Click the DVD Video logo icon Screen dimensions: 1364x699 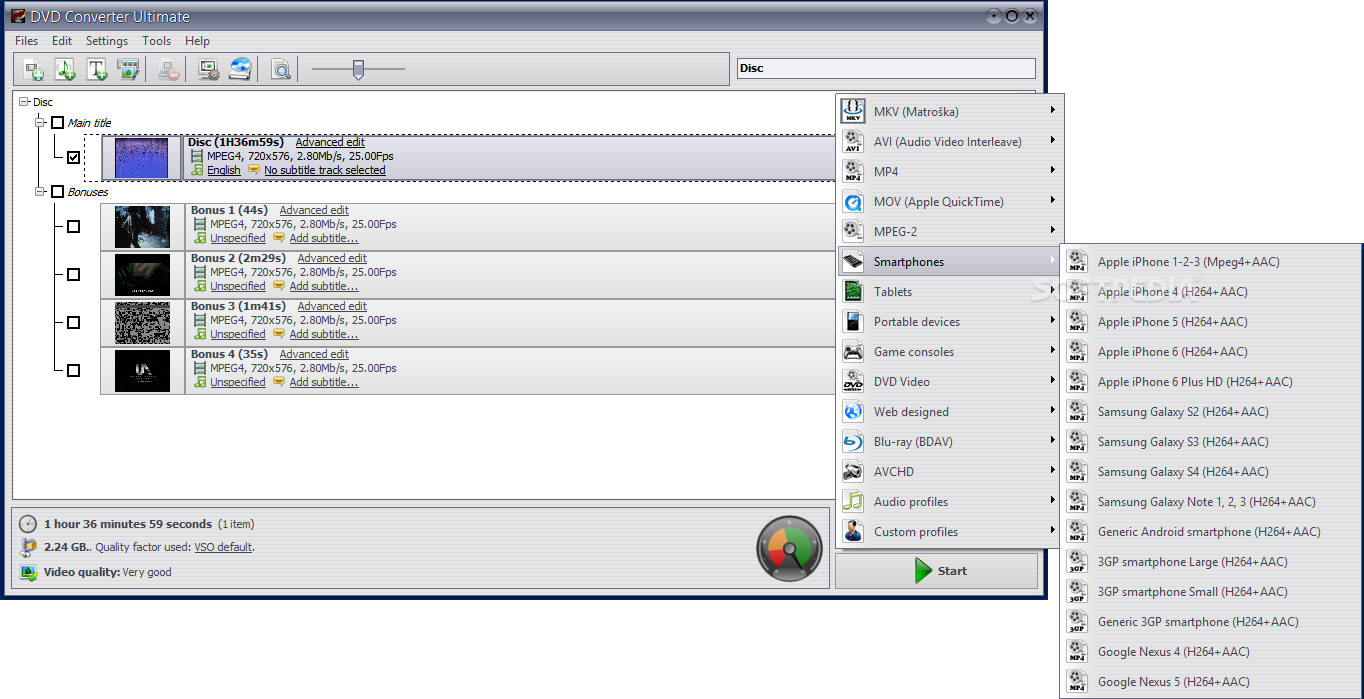coord(853,381)
